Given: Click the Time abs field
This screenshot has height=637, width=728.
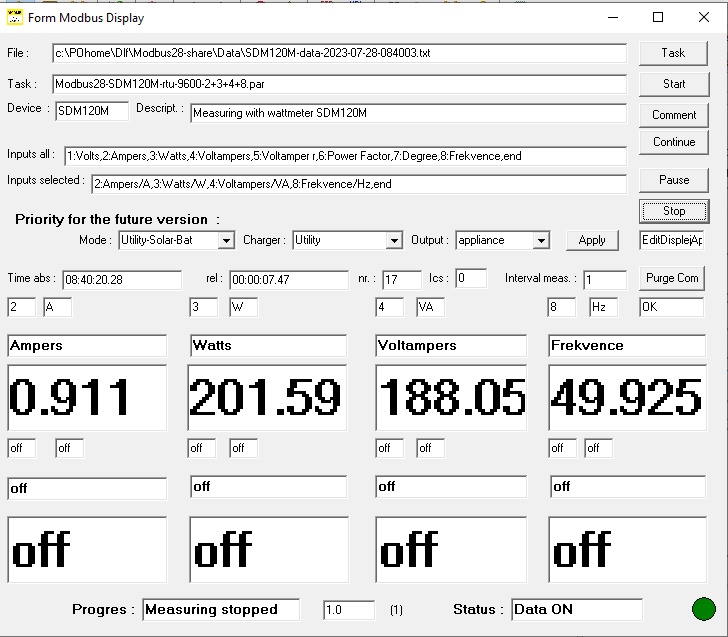Looking at the screenshot, I should click(122, 280).
